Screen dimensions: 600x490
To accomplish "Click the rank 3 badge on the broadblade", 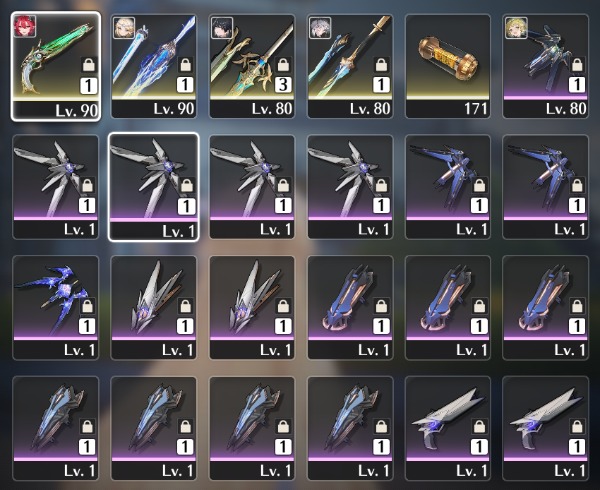I will coord(283,85).
